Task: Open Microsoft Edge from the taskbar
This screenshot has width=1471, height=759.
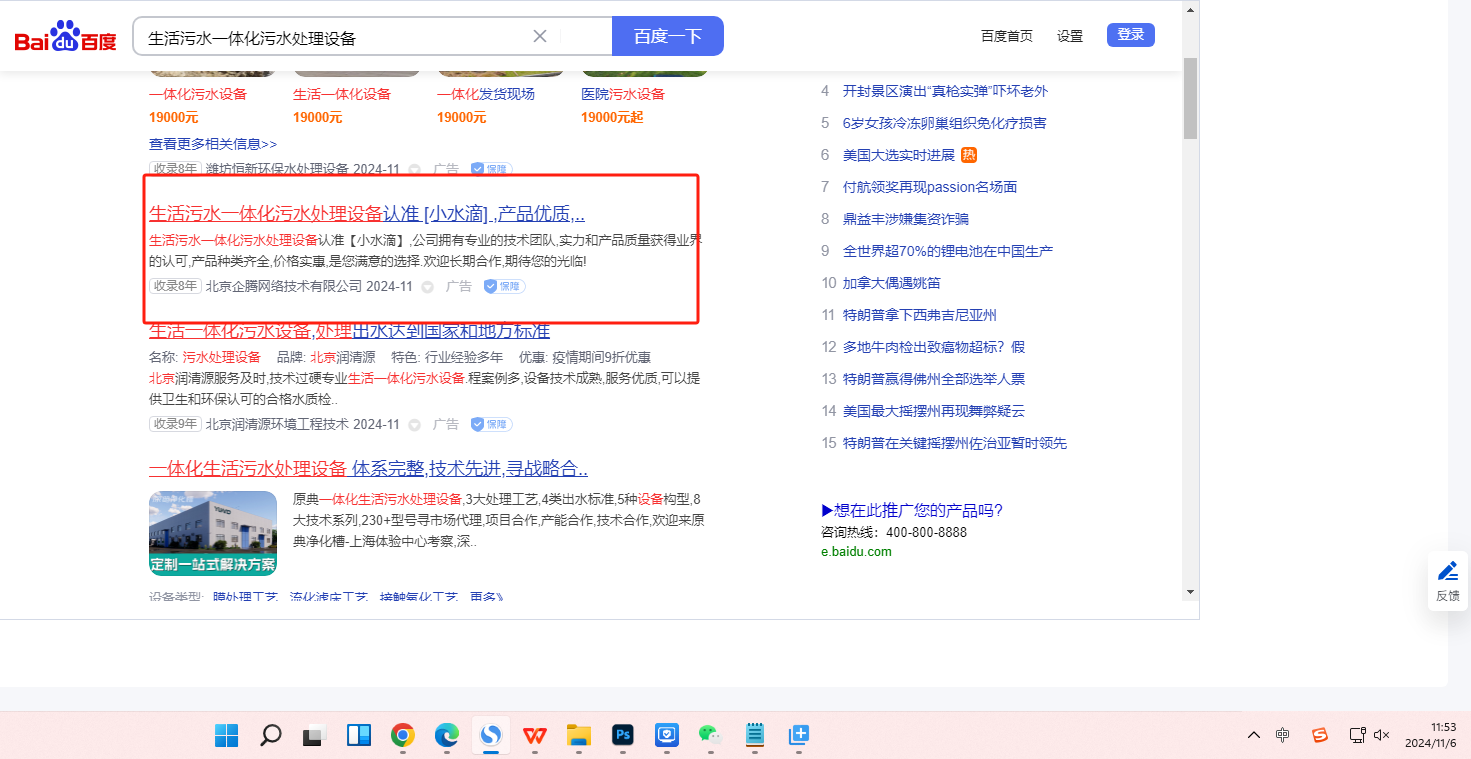Action: [x=447, y=736]
